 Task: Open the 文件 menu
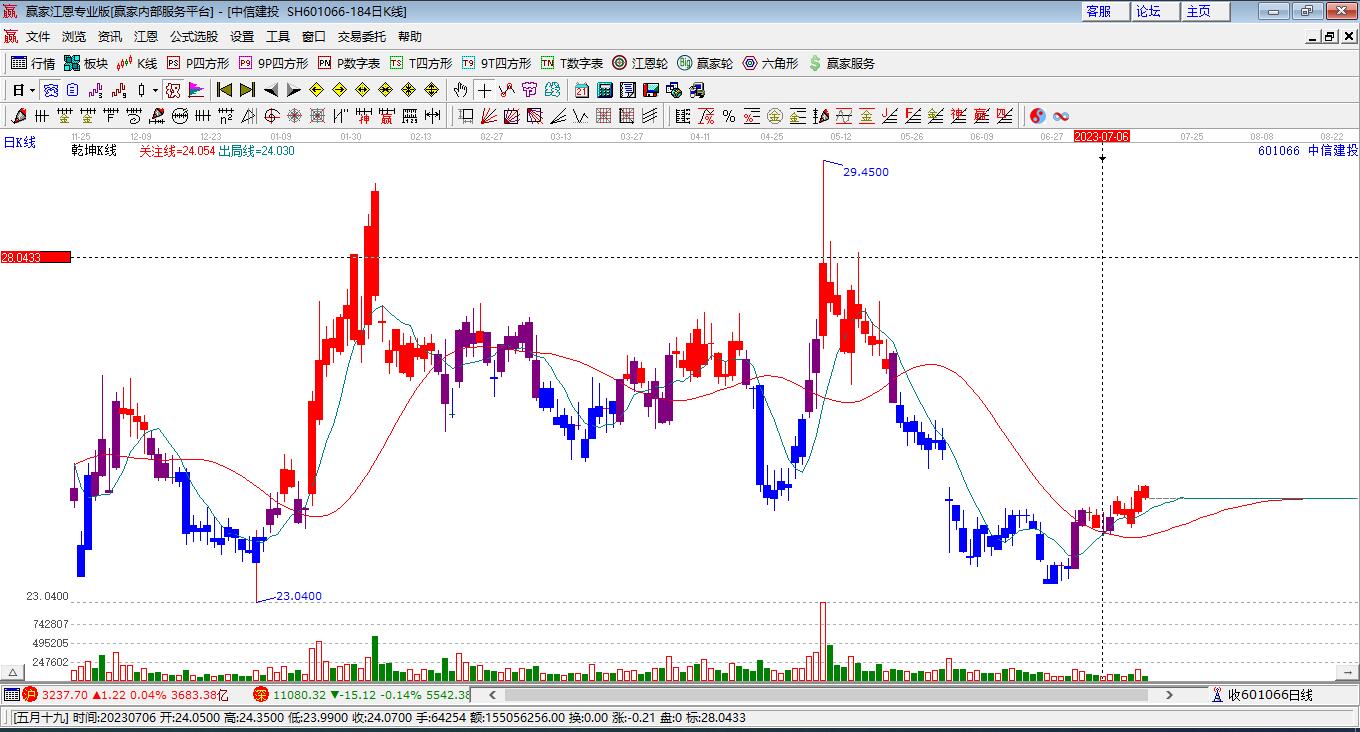point(38,37)
